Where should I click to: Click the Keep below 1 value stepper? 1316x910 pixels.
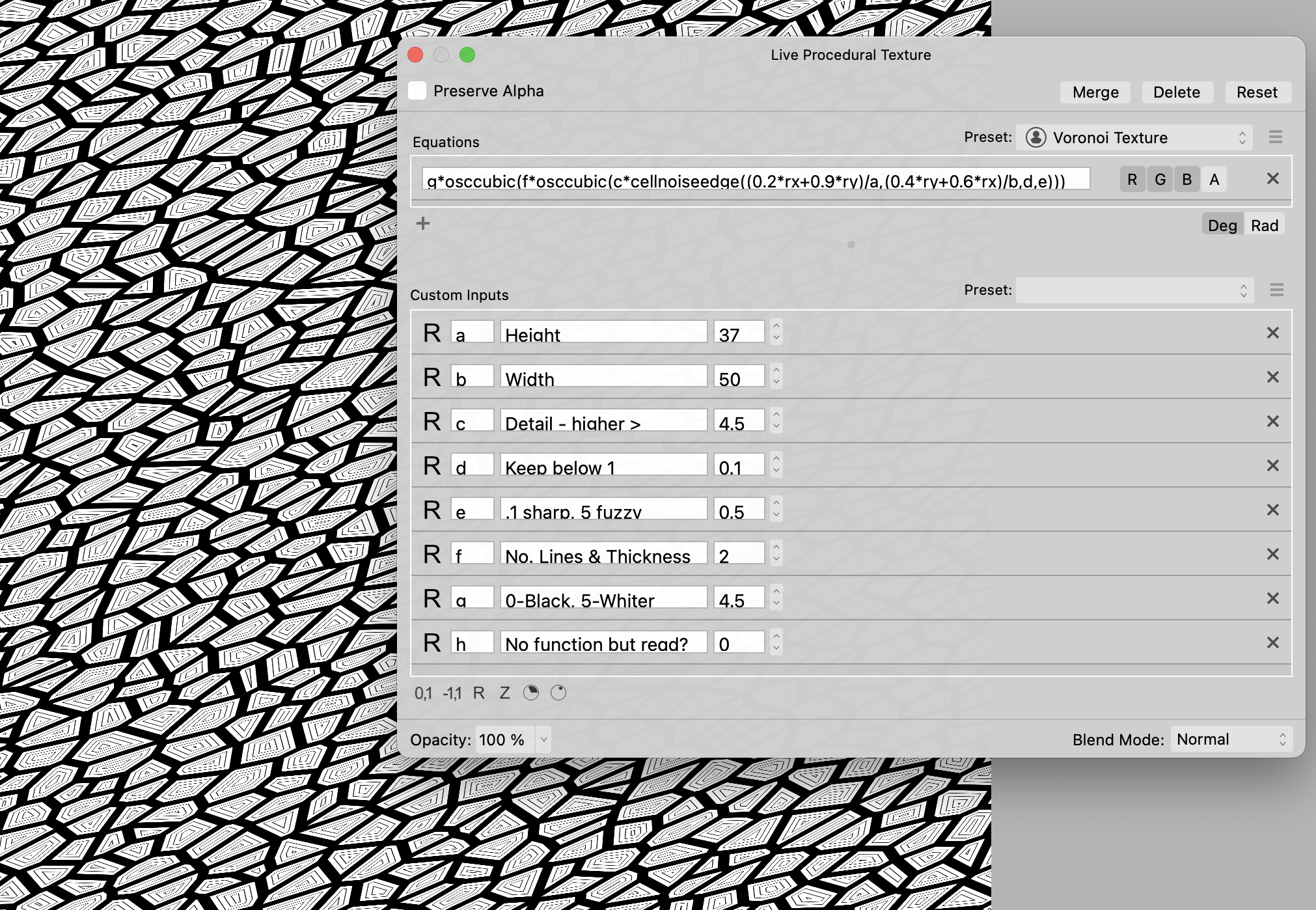pyautogui.click(x=776, y=464)
